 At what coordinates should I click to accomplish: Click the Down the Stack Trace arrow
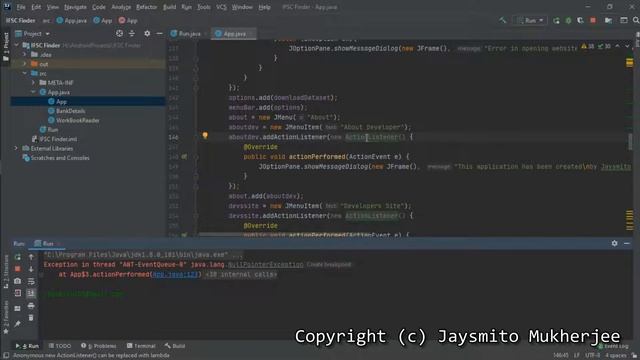click(31, 269)
